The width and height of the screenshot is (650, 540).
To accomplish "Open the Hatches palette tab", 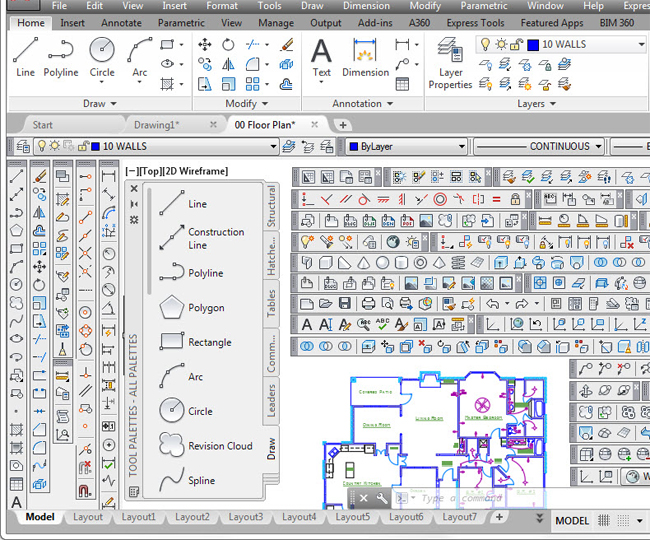I will coord(271,256).
